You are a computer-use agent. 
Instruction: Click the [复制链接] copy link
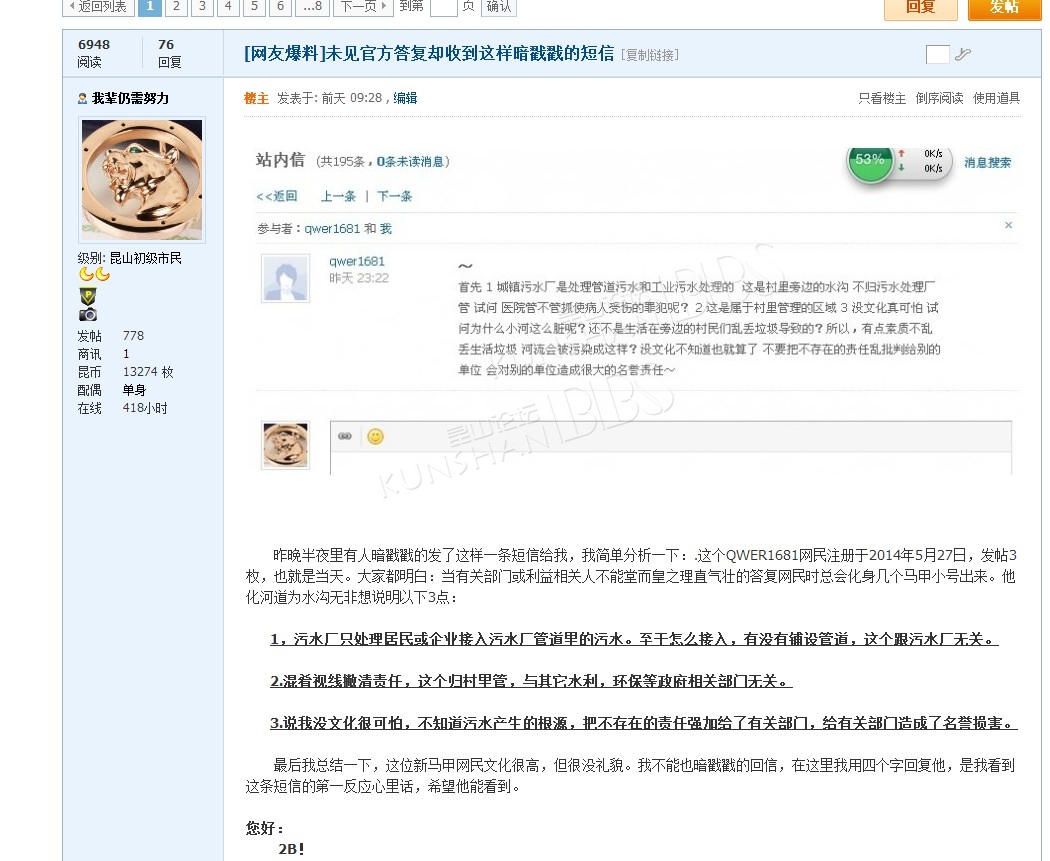[x=650, y=55]
